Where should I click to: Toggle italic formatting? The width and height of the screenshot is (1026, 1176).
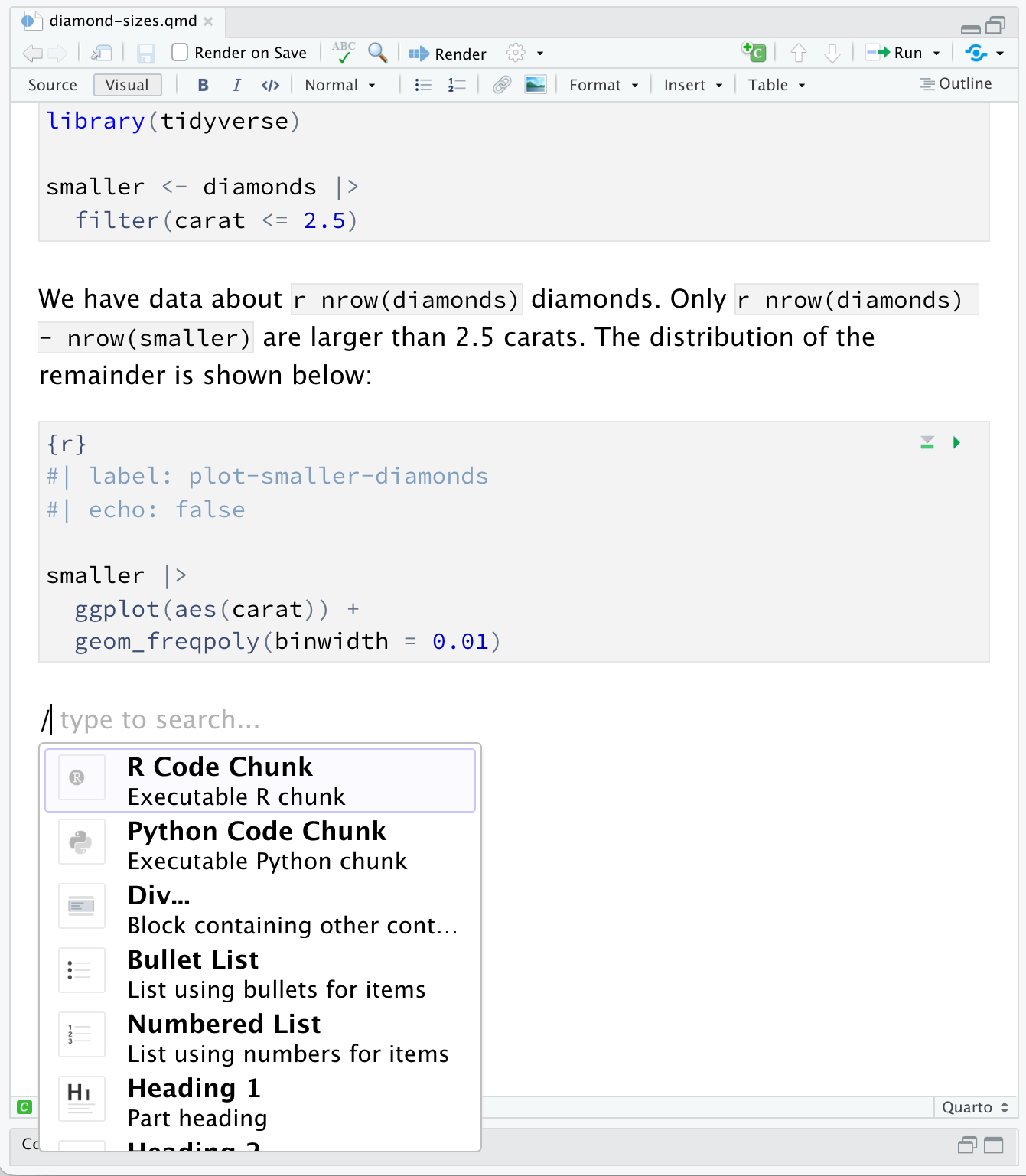(236, 85)
